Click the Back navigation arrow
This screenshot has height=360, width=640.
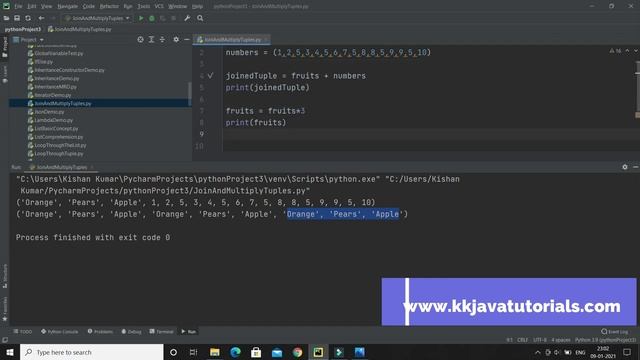[41, 18]
